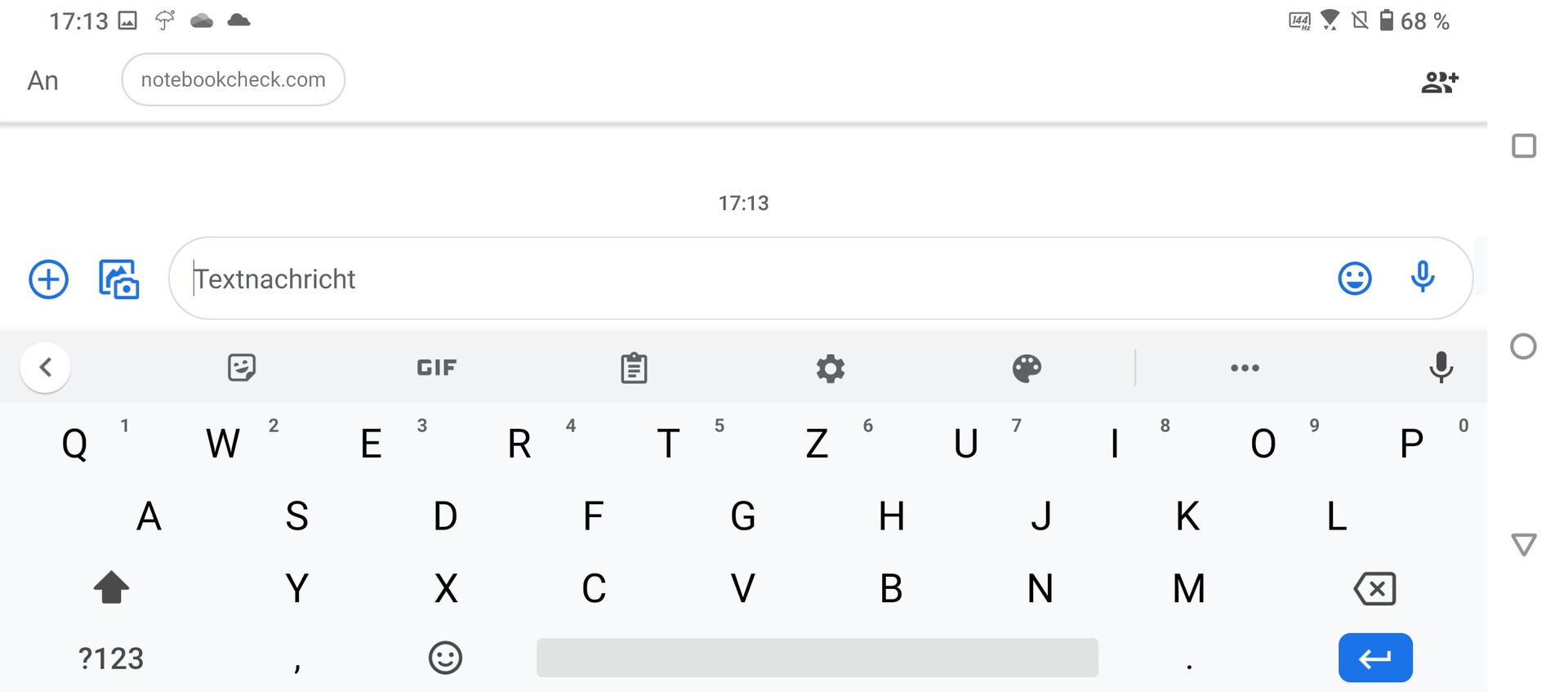1568x692 pixels.
Task: Open the gallery camera attachment icon
Action: (x=119, y=279)
